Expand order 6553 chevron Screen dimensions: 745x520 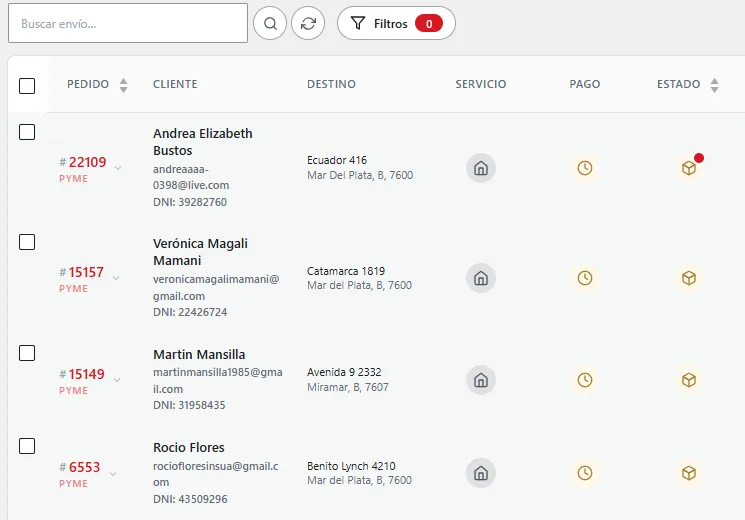click(x=113, y=473)
